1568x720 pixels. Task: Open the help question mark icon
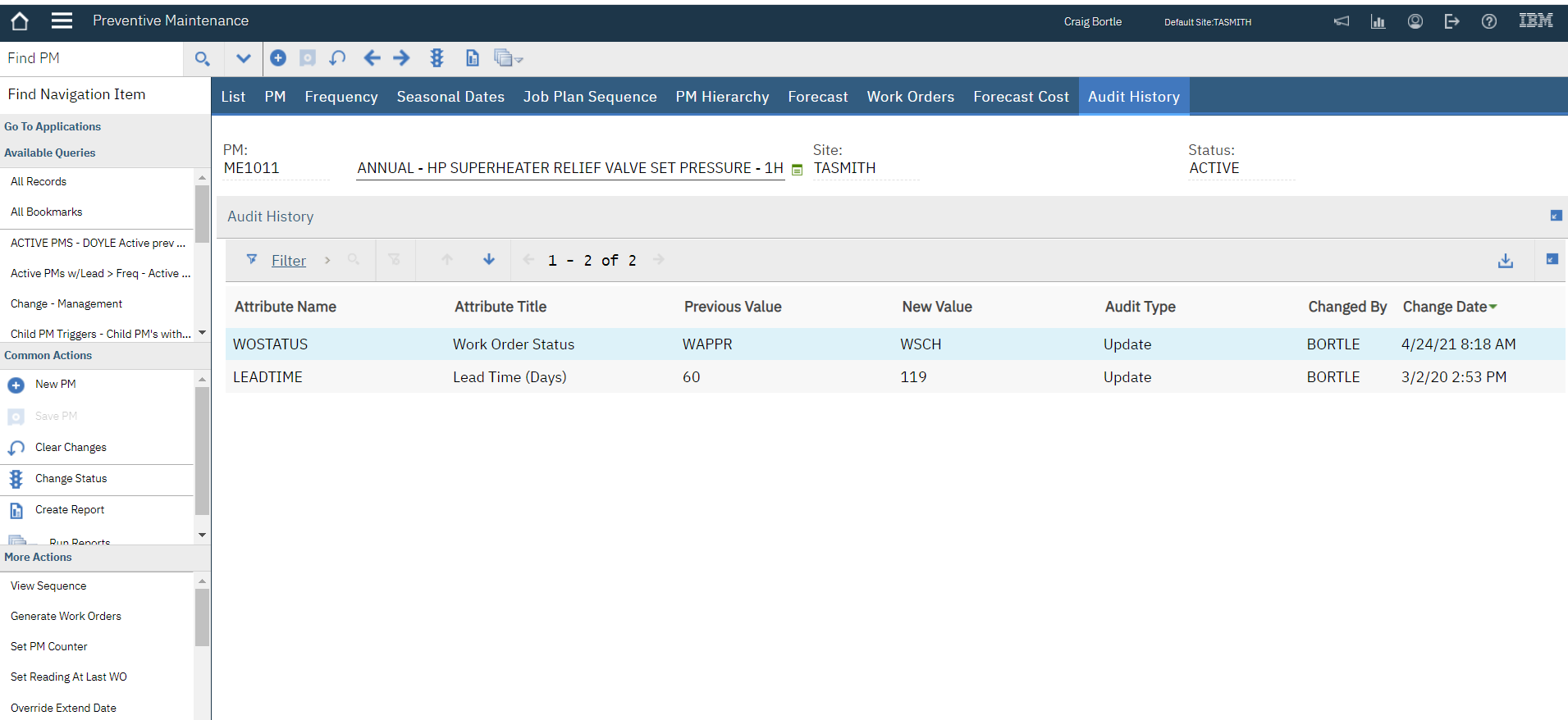(x=1489, y=21)
